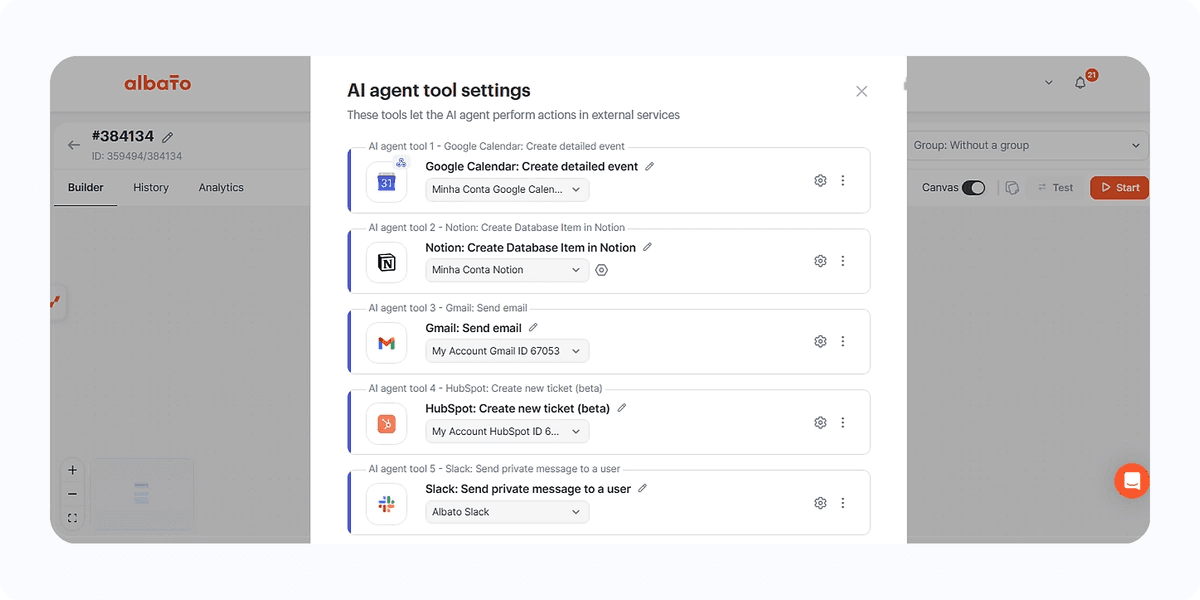Image resolution: width=1200 pixels, height=600 pixels.
Task: Open three-dot menu for Gmail tool
Action: pos(843,342)
